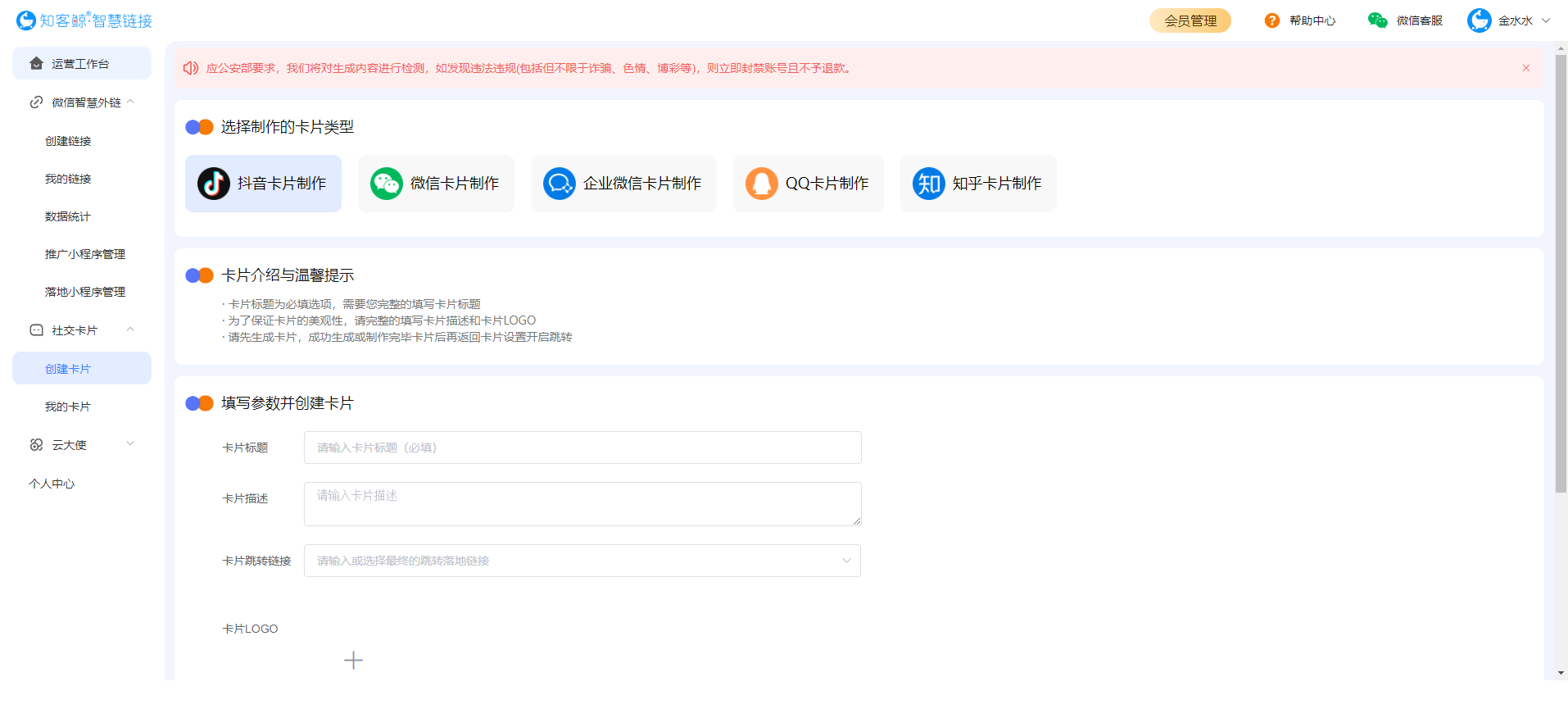Go to 我的卡片 in sidebar

click(x=68, y=407)
